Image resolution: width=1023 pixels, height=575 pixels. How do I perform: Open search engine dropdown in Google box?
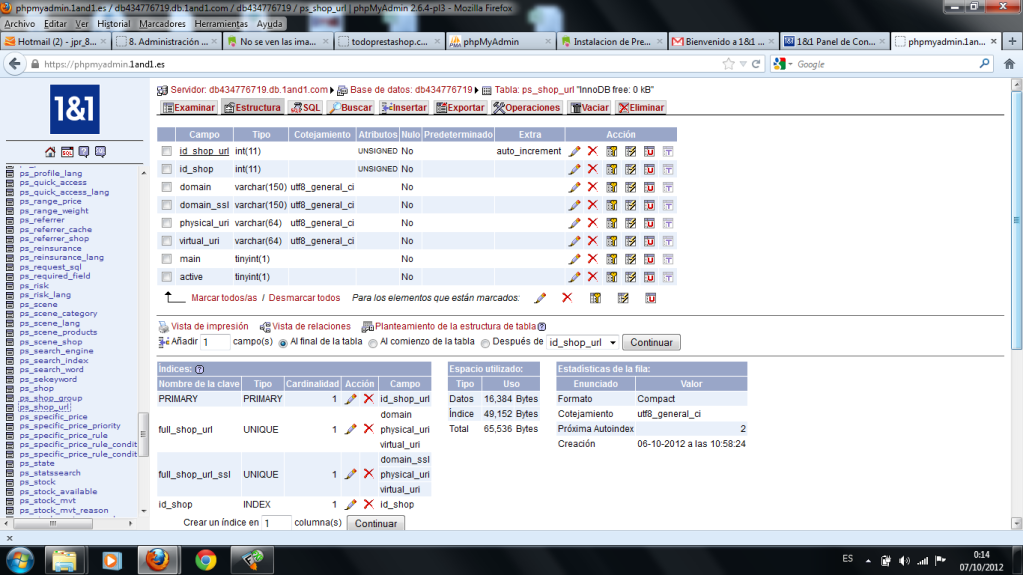782,64
